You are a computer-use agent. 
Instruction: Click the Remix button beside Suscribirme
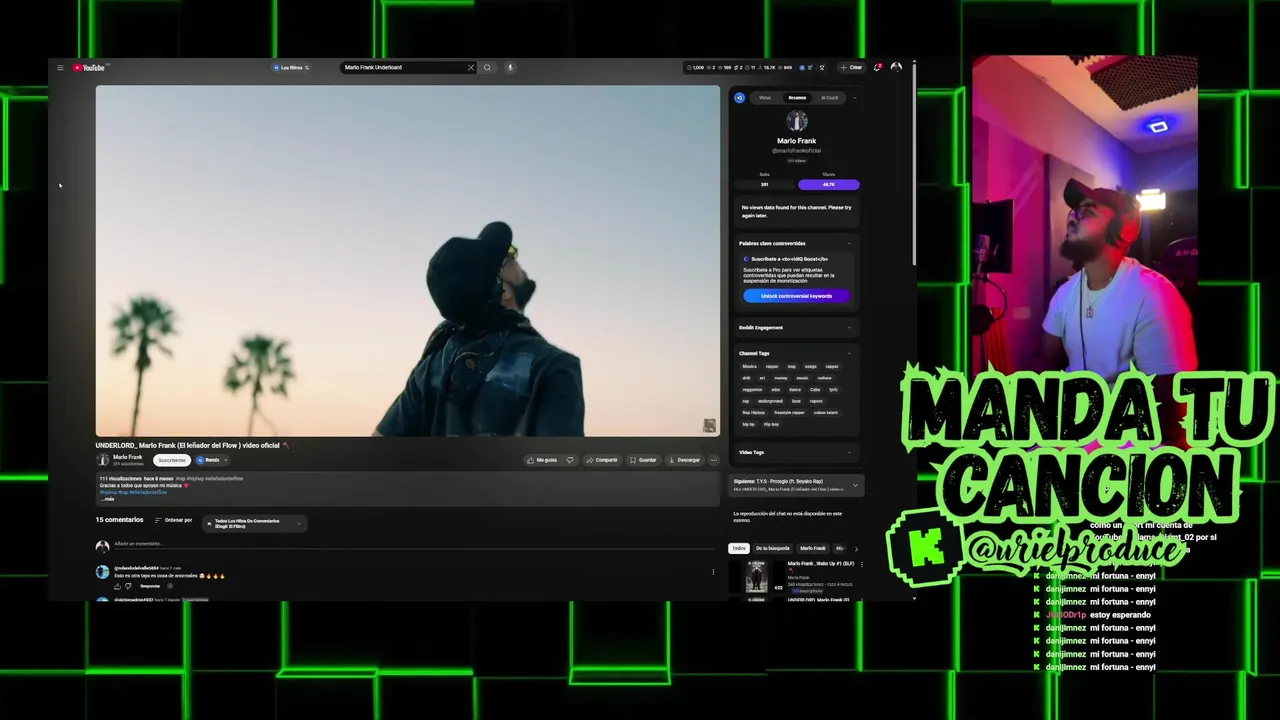coord(208,460)
